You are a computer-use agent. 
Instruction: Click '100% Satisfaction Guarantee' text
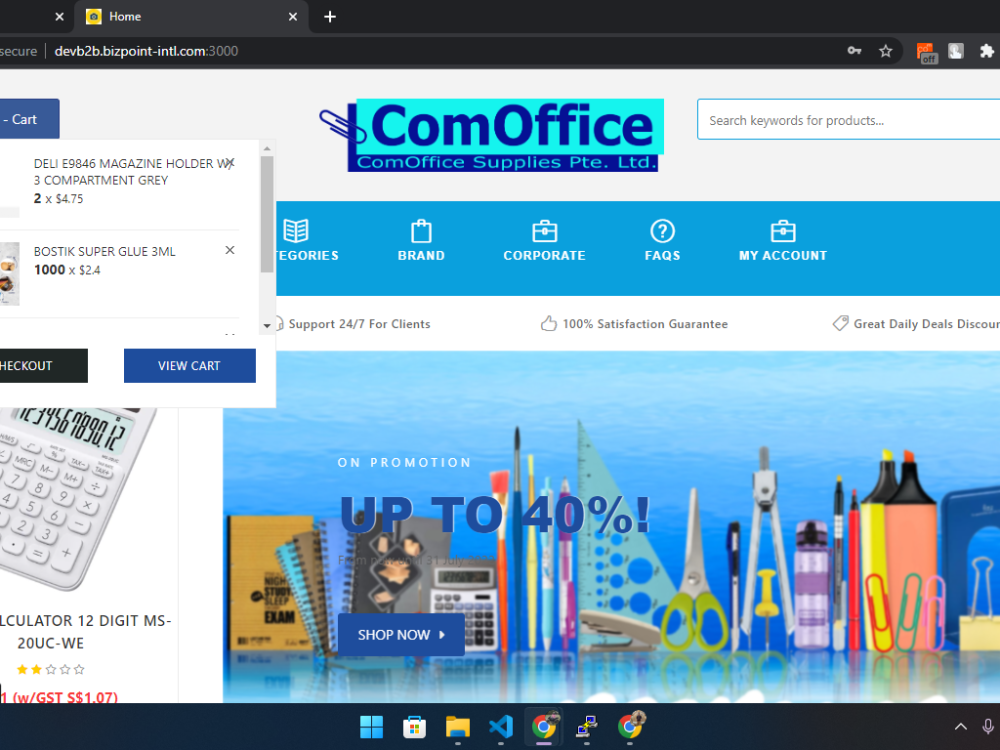tap(645, 324)
